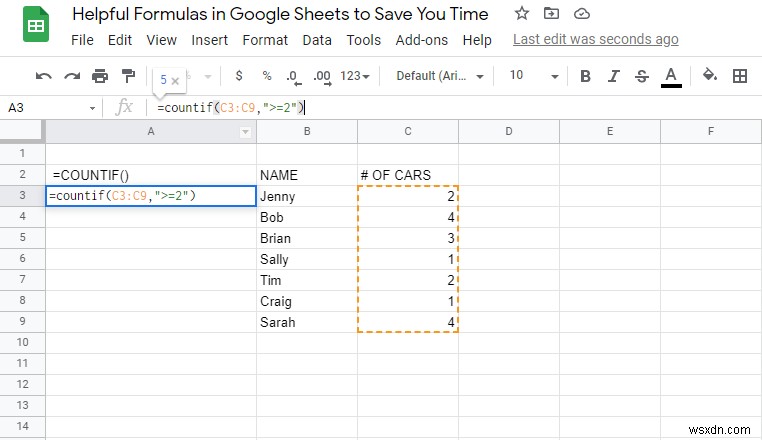The width and height of the screenshot is (762, 440).
Task: Open the Insert menu
Action: point(210,40)
